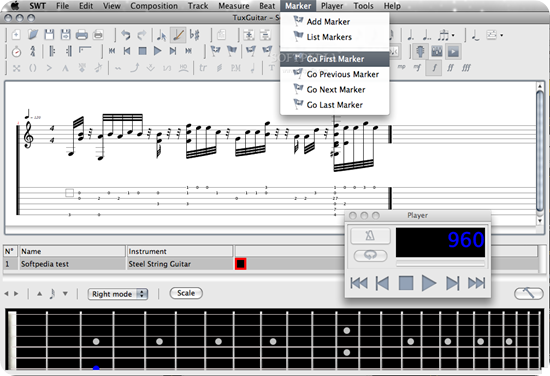
Task: Click the Scale button
Action: 186,293
